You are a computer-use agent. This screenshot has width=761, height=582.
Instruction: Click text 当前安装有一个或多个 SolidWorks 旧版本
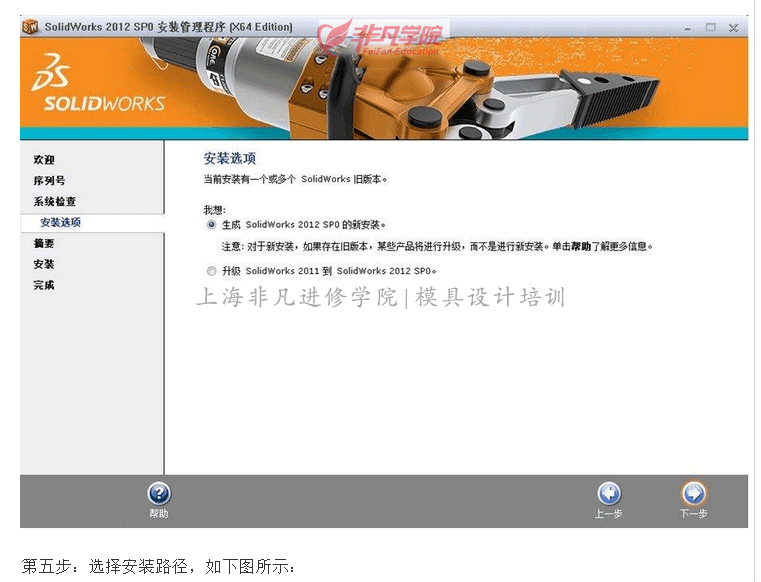tap(295, 179)
